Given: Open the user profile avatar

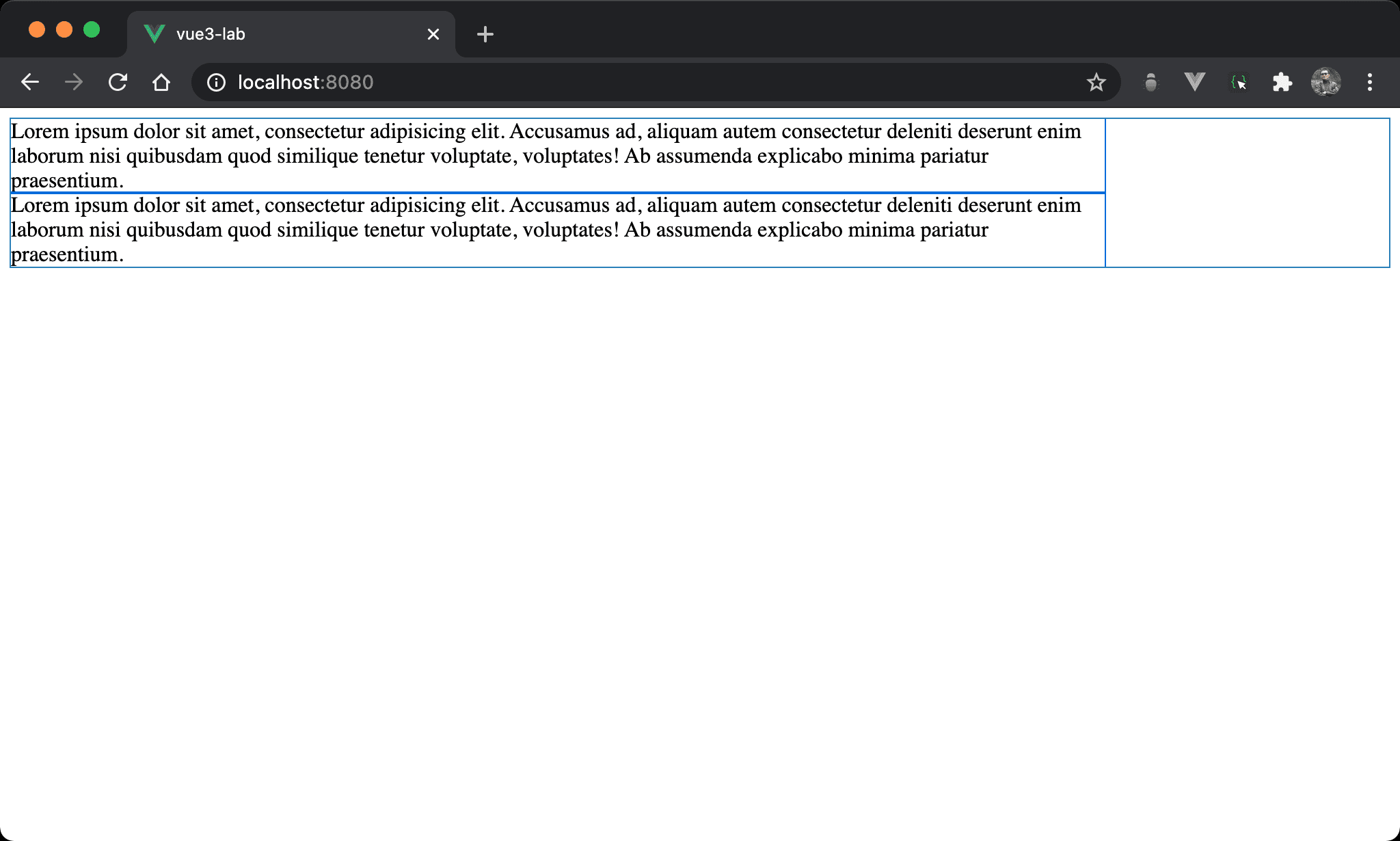Looking at the screenshot, I should [1325, 83].
